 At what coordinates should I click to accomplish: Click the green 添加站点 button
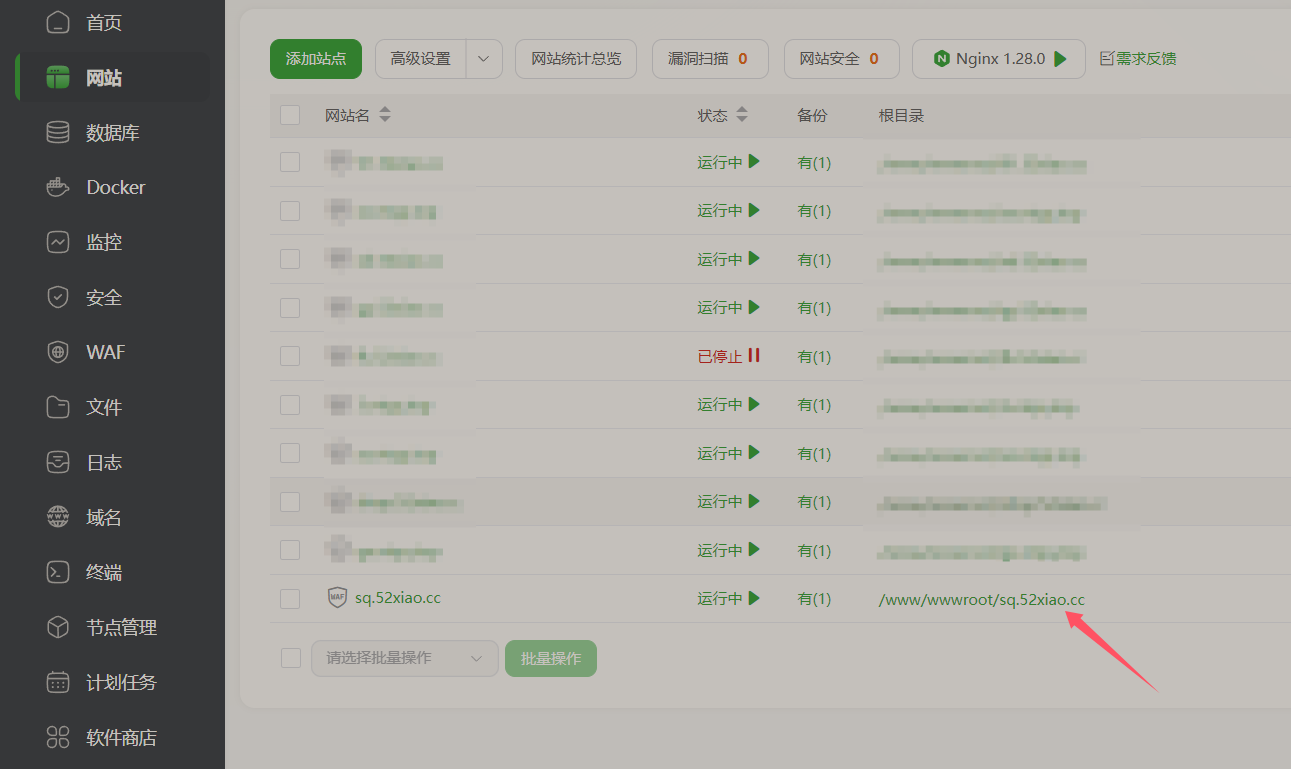coord(315,59)
